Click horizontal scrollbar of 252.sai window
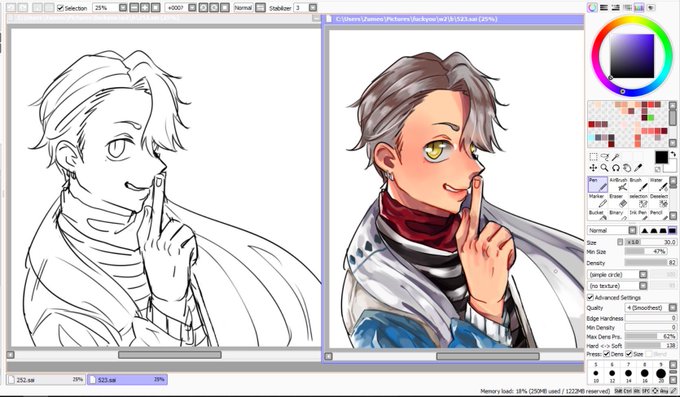Screen dimensions: 680x397 (x=170, y=355)
